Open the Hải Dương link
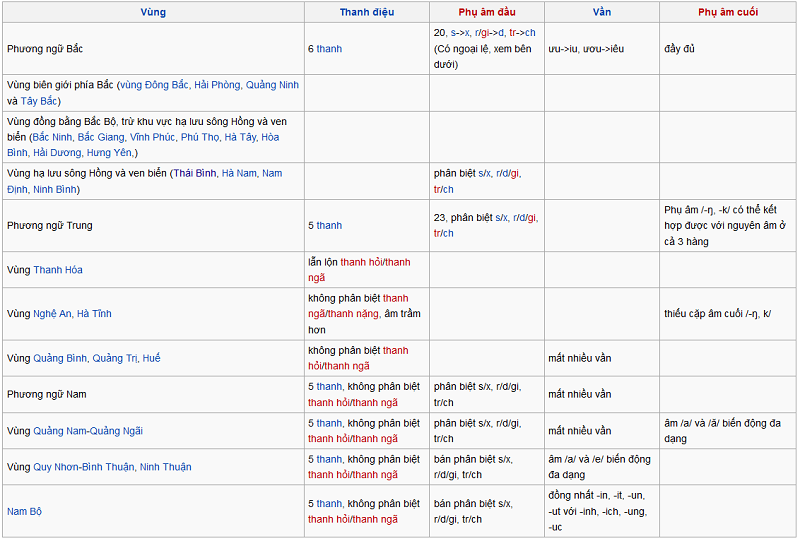 (57, 153)
